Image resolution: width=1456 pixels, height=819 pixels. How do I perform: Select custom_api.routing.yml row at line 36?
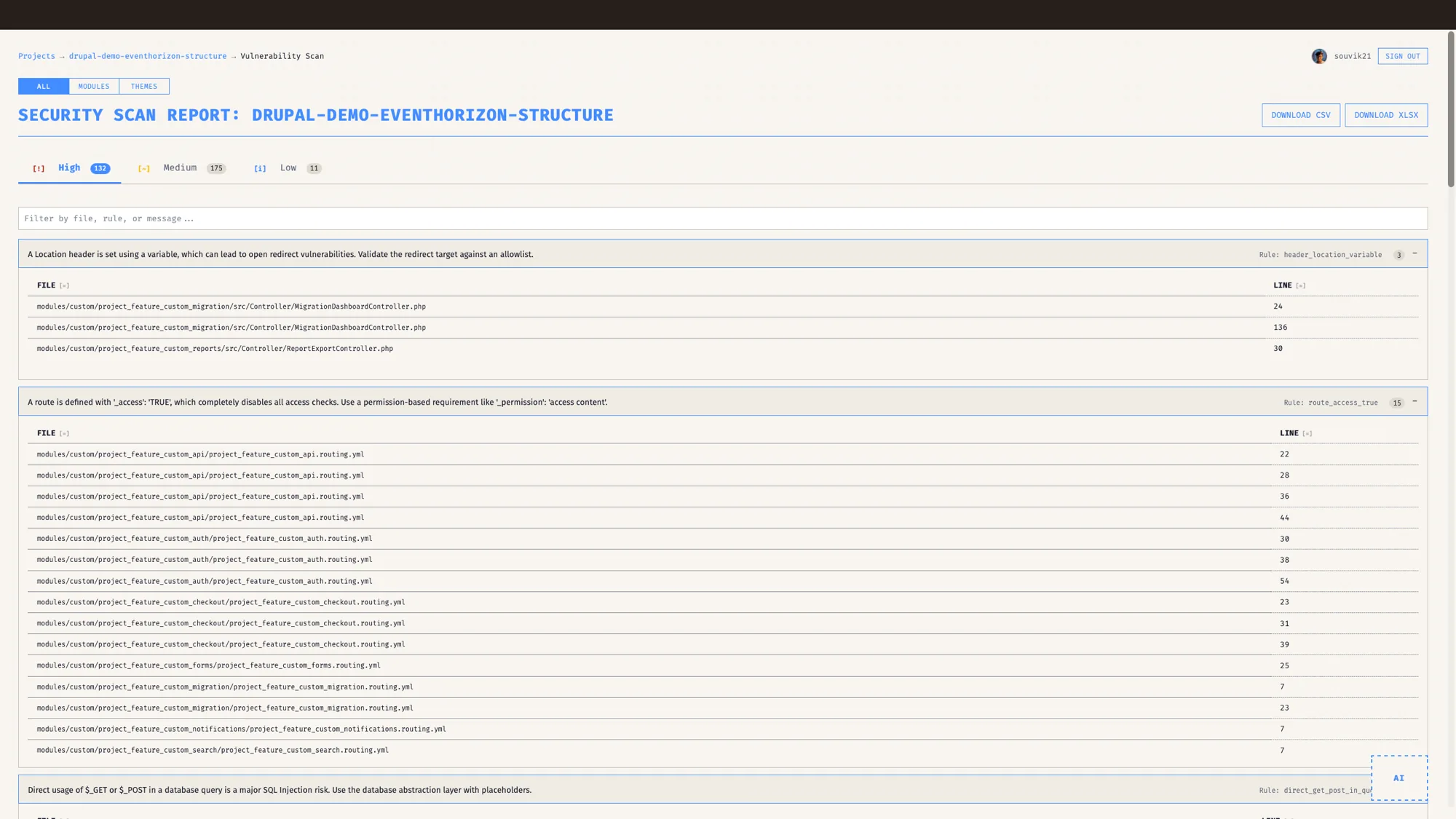click(x=723, y=496)
